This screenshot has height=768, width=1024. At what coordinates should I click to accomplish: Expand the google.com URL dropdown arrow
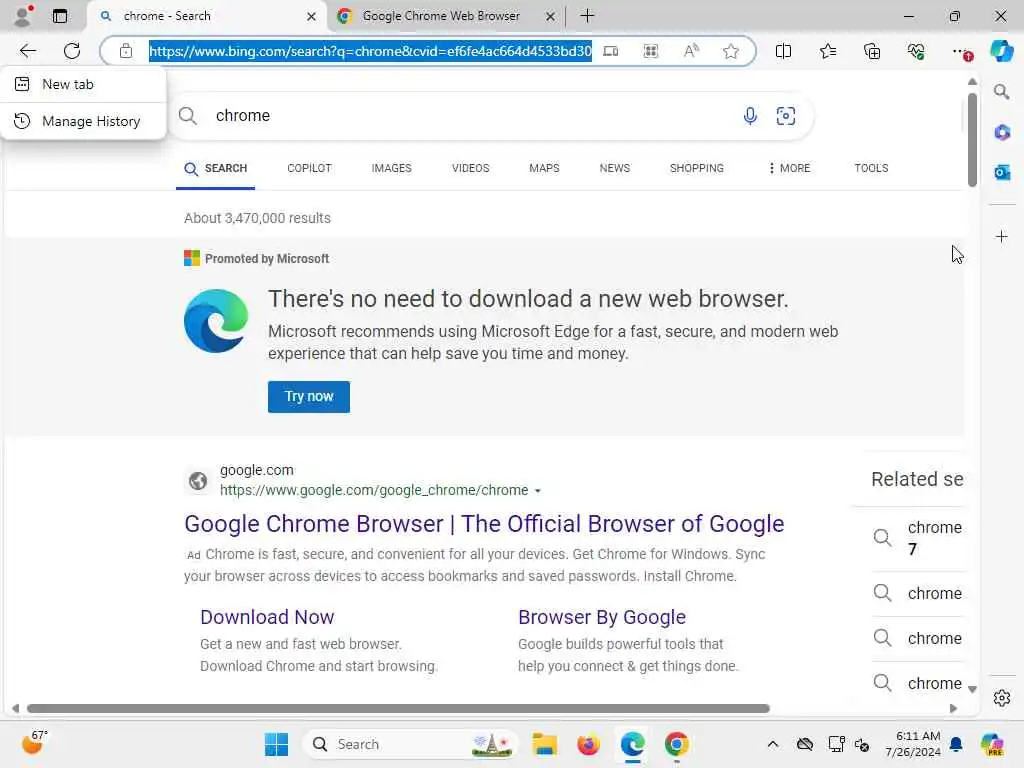tap(537, 490)
